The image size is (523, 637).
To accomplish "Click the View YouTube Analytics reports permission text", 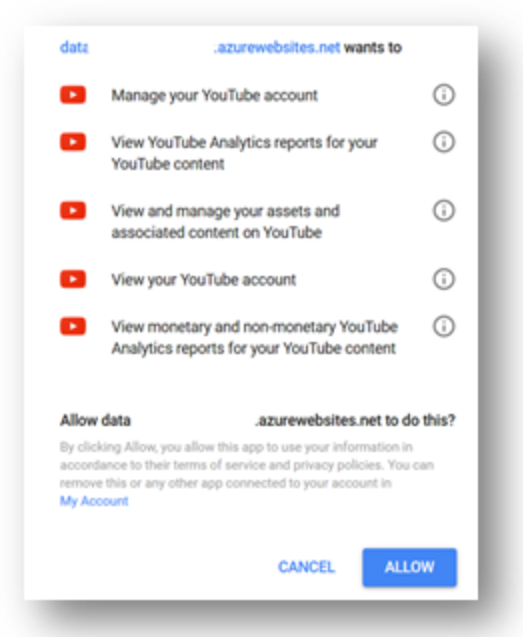I will 244,153.
